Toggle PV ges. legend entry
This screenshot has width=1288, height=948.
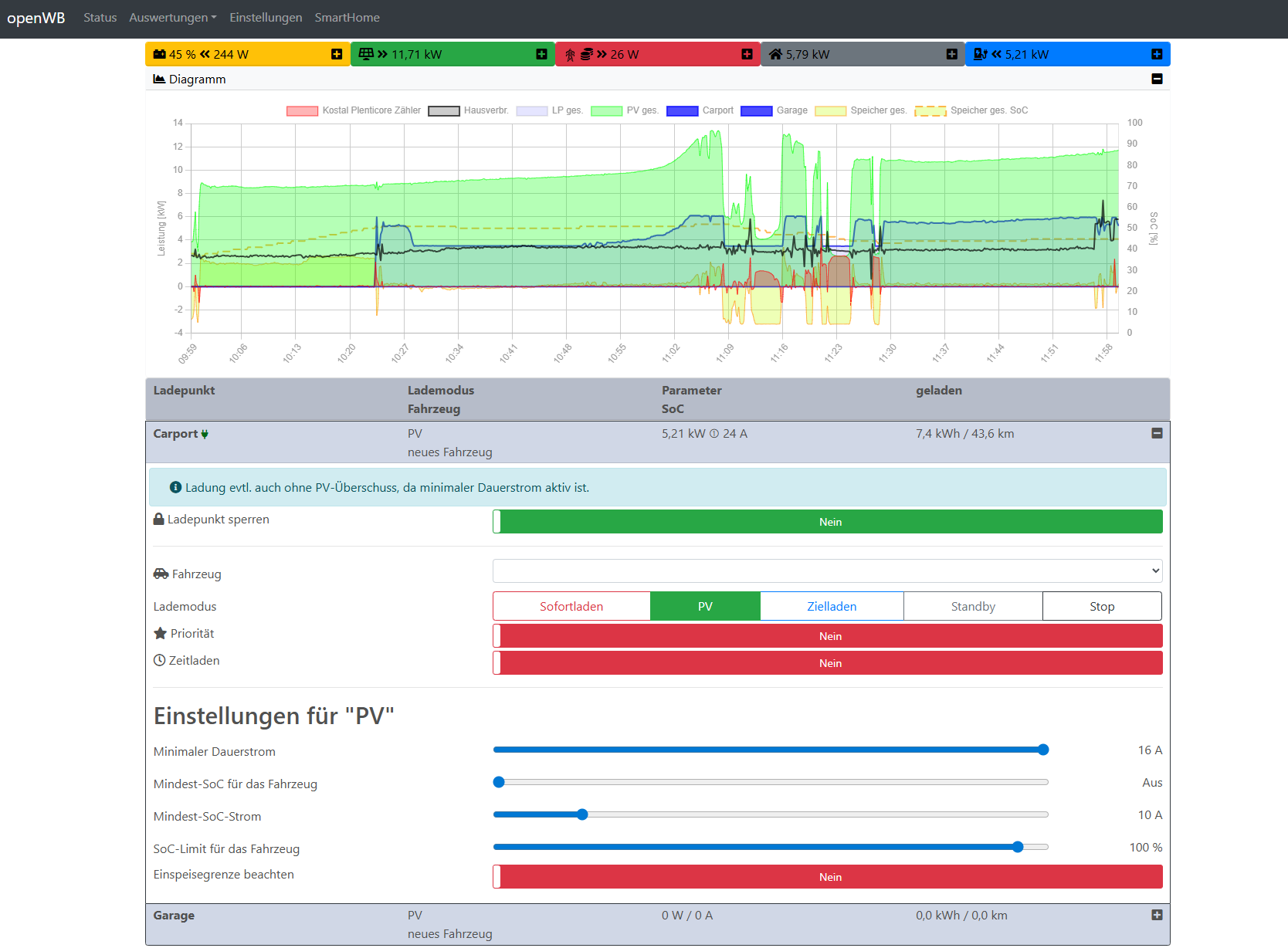pyautogui.click(x=625, y=110)
